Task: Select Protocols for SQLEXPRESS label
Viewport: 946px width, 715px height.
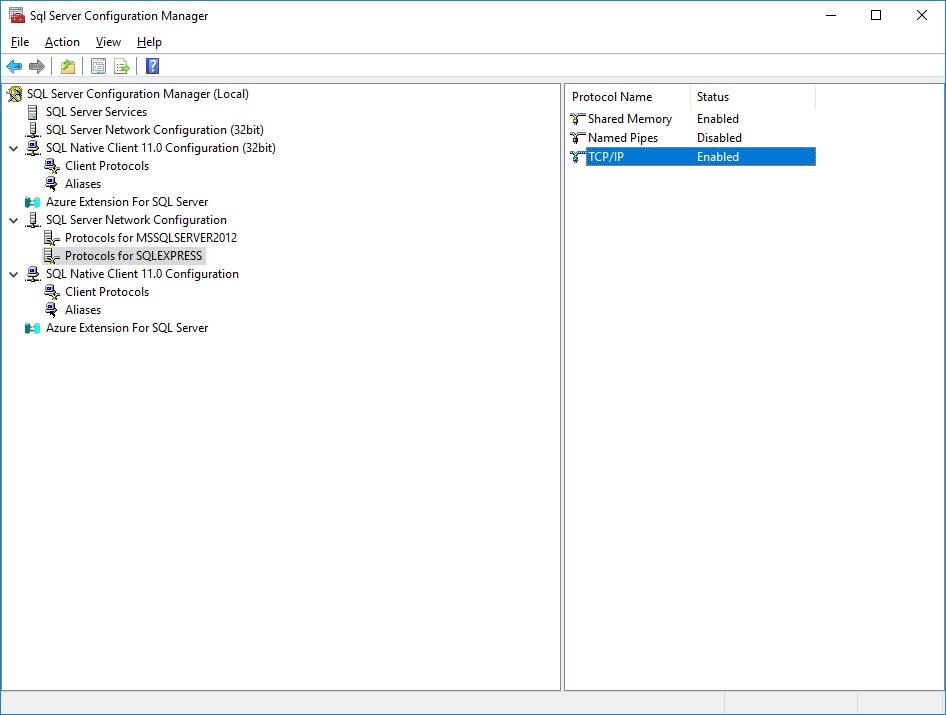Action: point(134,256)
